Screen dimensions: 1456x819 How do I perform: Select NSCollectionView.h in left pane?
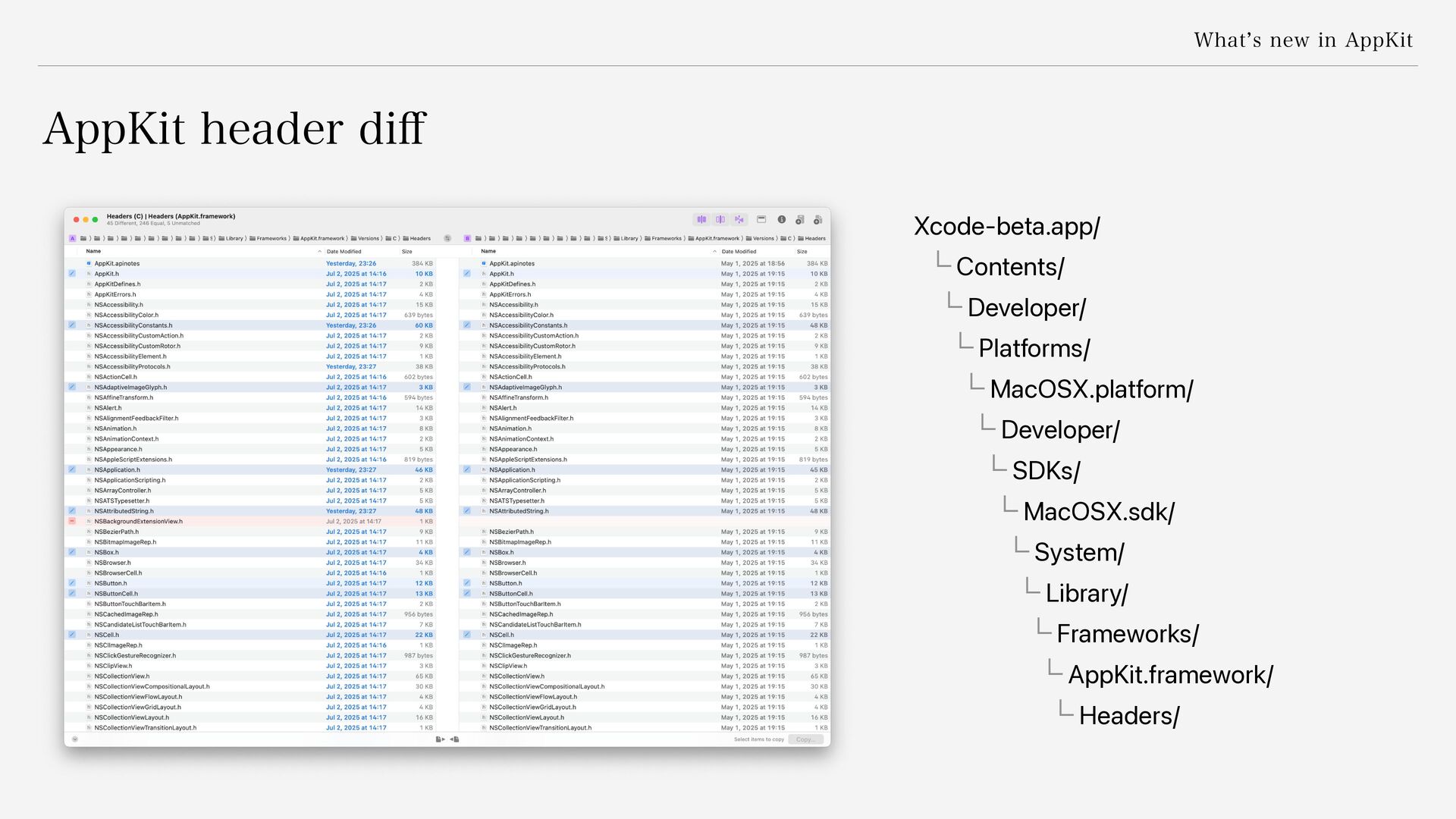pyautogui.click(x=252, y=676)
